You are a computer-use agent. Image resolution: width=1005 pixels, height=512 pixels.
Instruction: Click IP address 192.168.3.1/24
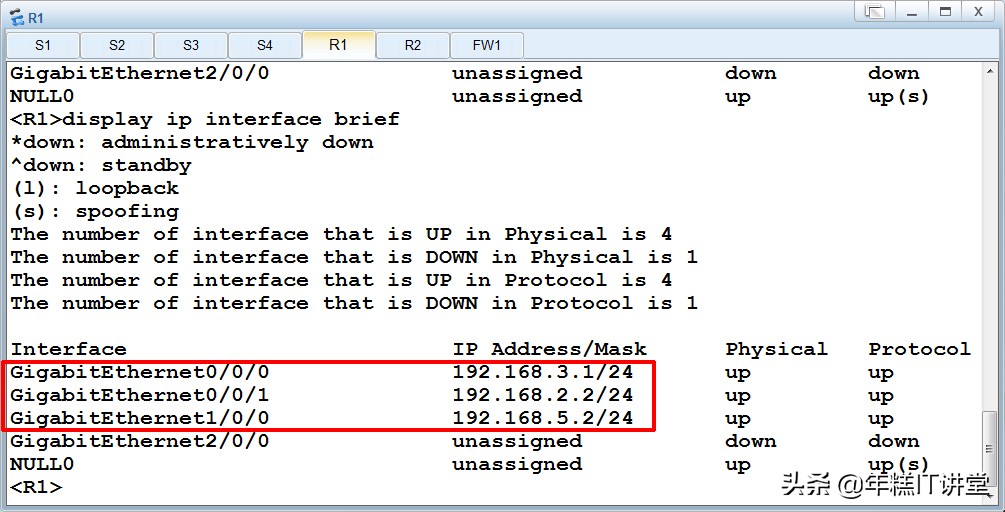(x=543, y=372)
